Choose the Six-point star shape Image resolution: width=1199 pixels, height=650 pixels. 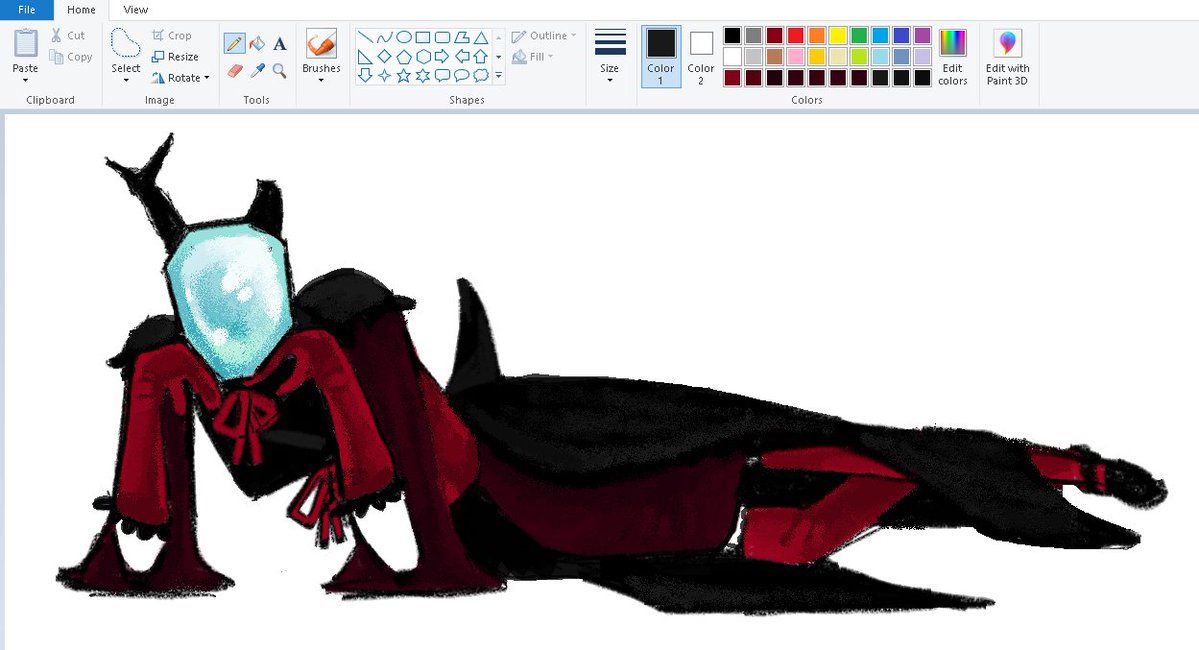coord(423,75)
